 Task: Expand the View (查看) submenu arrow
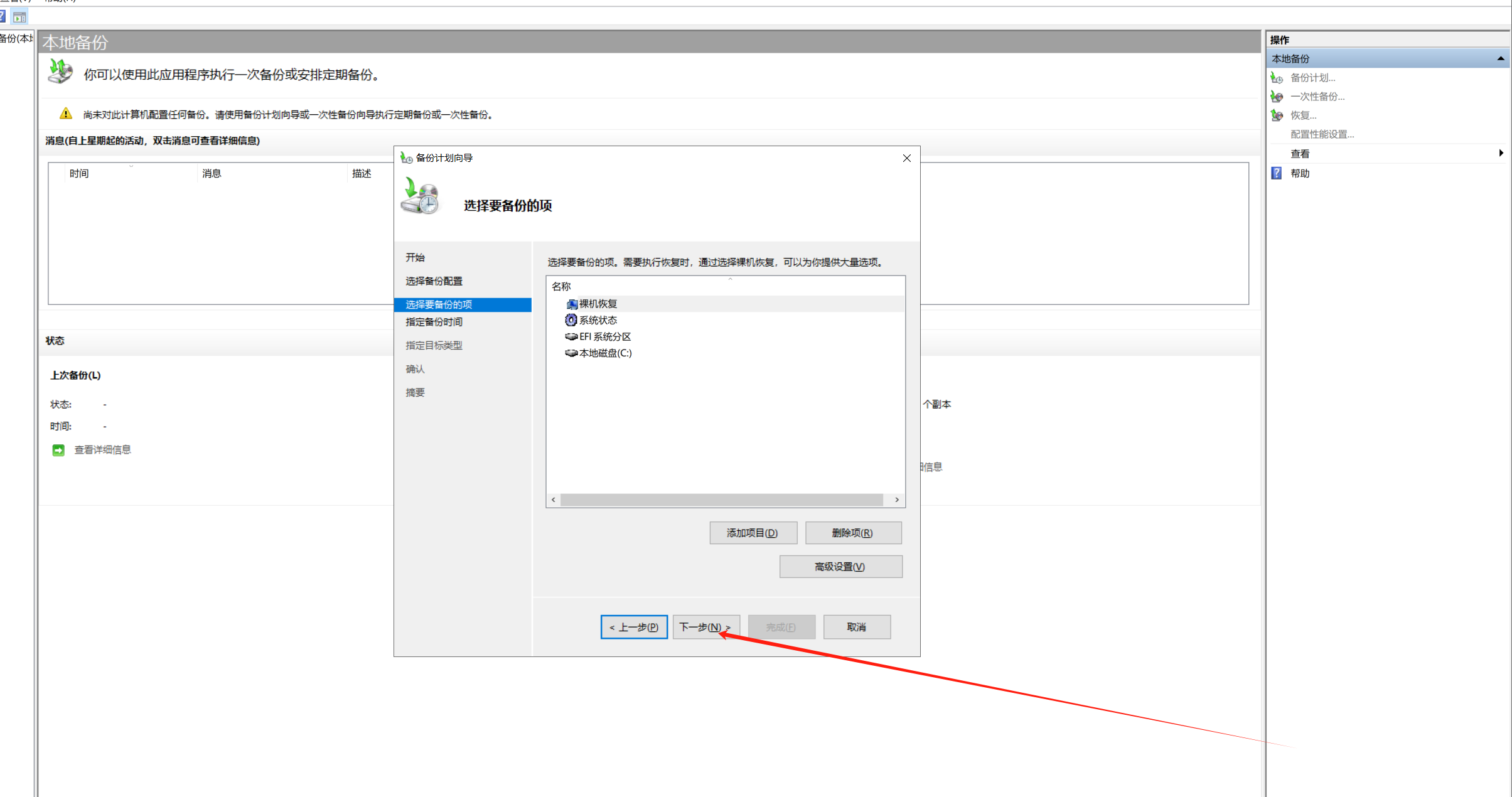point(1501,153)
